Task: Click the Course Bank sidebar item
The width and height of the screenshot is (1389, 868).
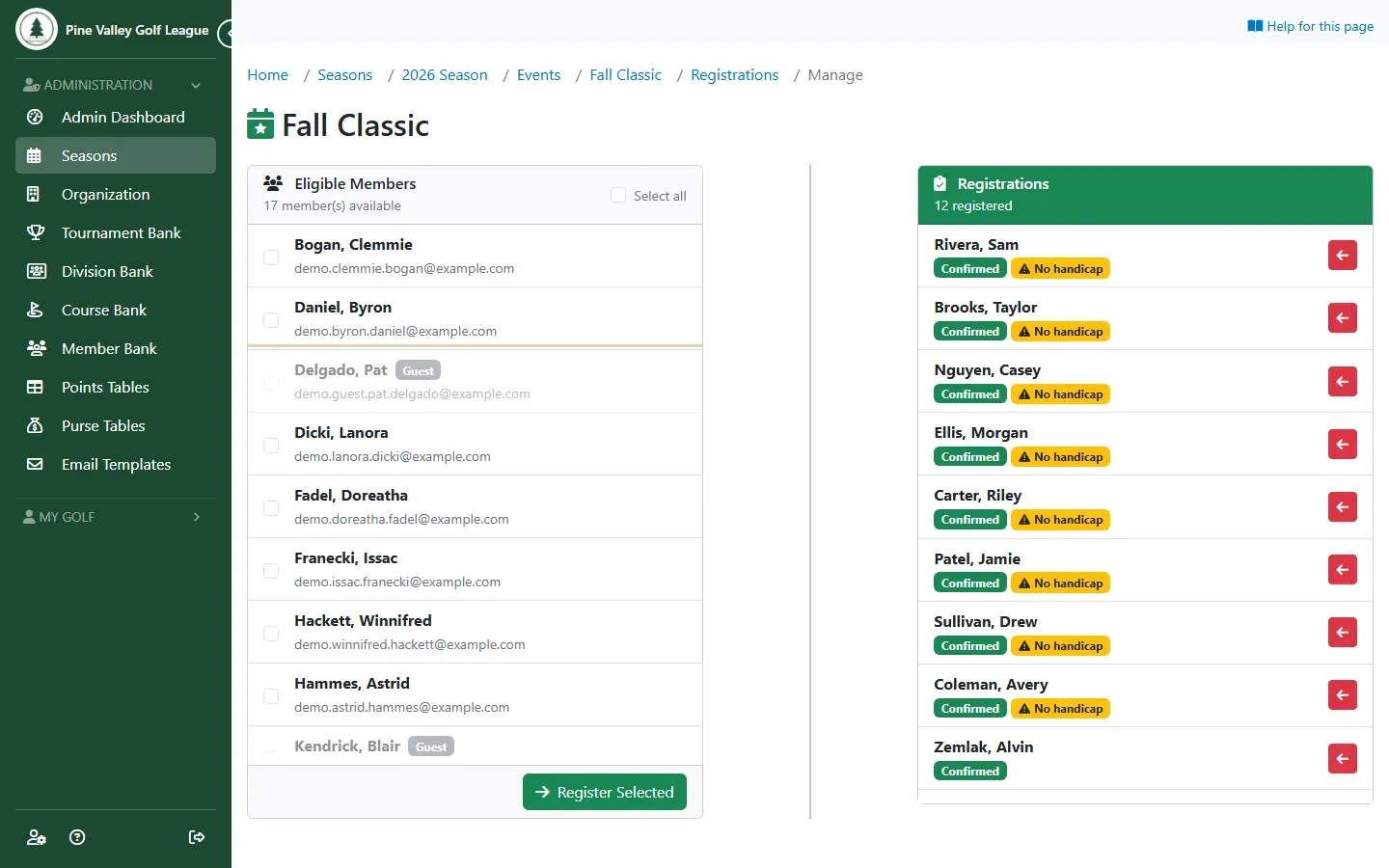Action: coord(116,310)
